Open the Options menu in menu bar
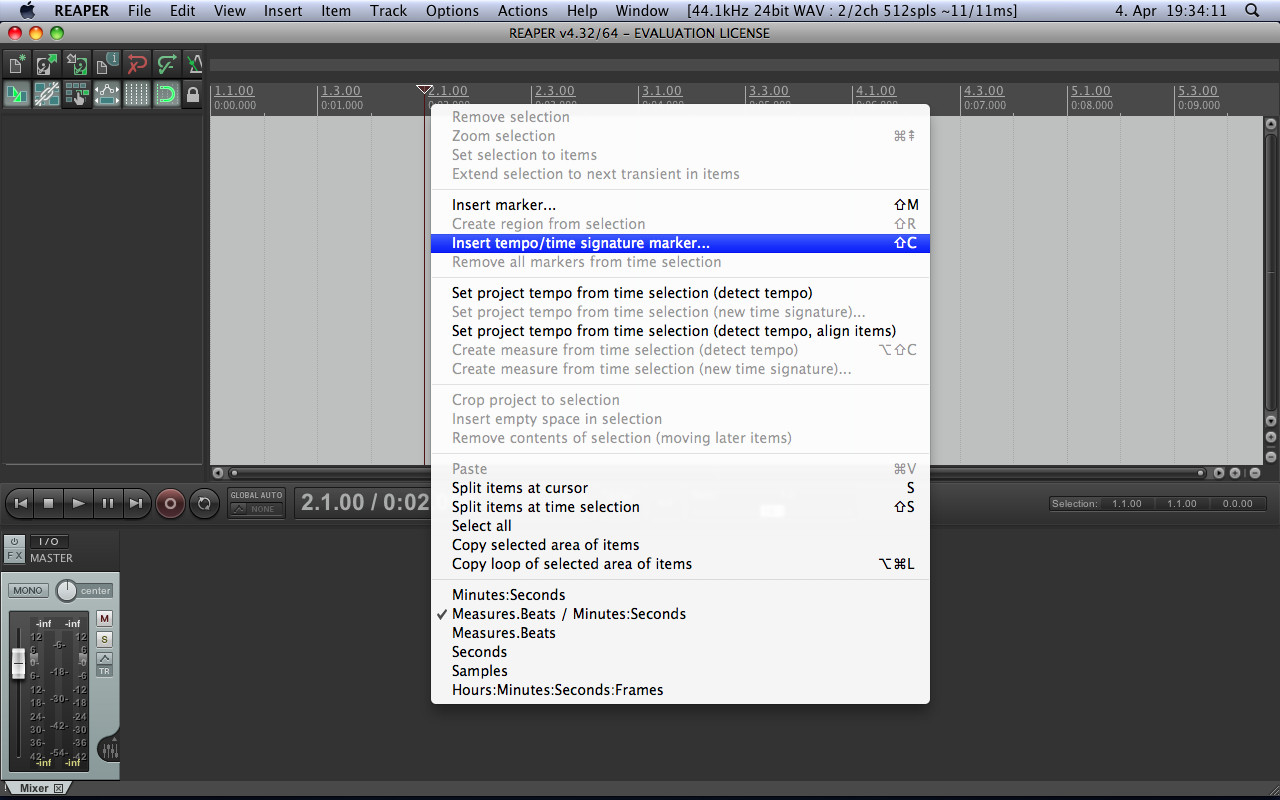Viewport: 1280px width, 800px height. 452,11
